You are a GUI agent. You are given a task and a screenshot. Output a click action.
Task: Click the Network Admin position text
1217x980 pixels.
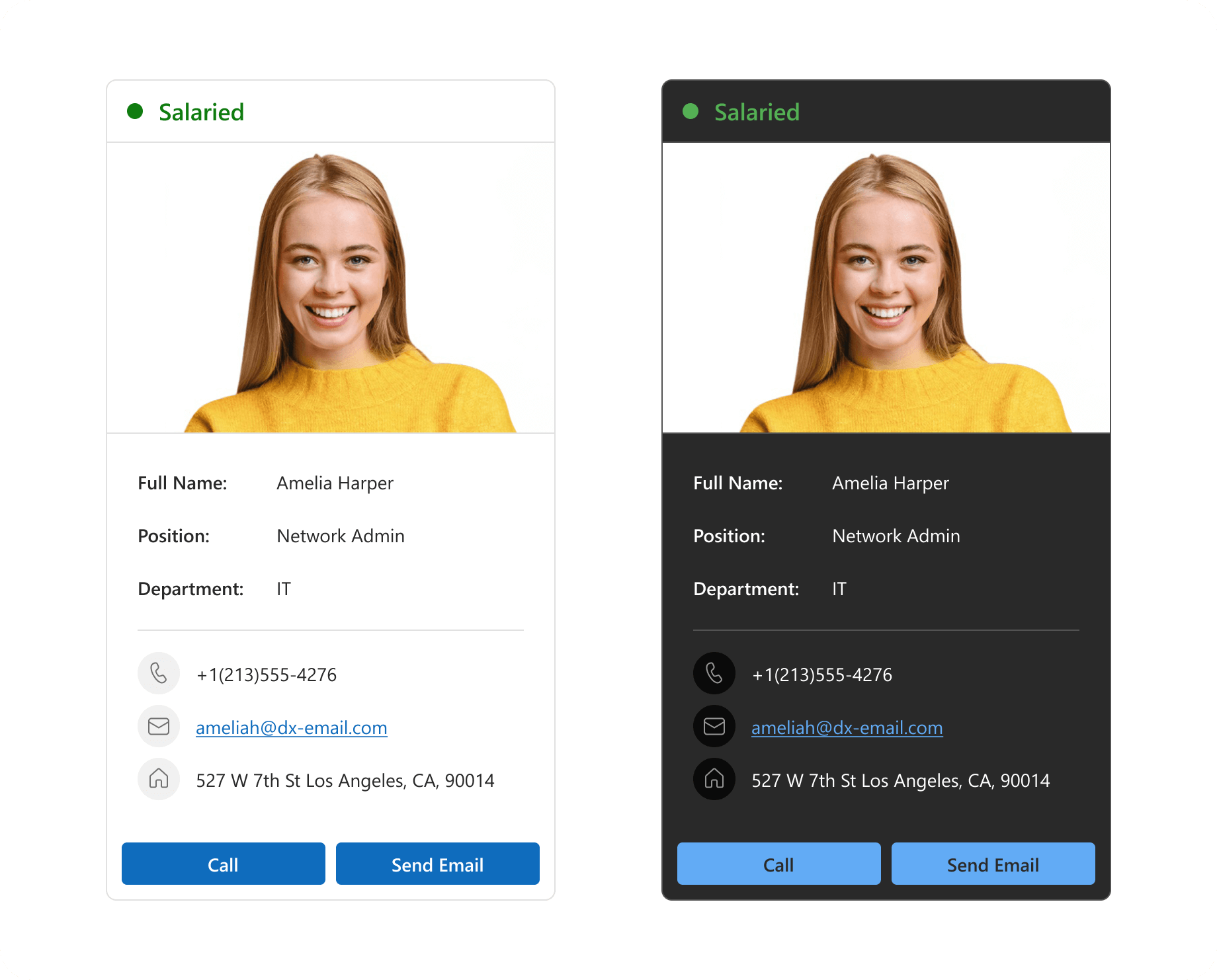[x=340, y=536]
